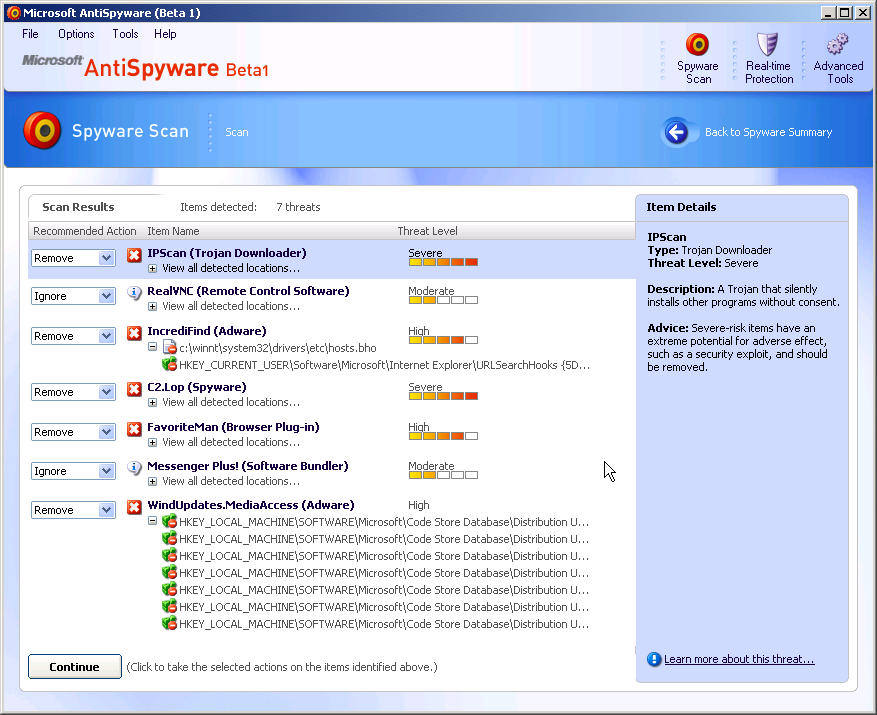Open Advanced Tools gears icon

(837, 44)
